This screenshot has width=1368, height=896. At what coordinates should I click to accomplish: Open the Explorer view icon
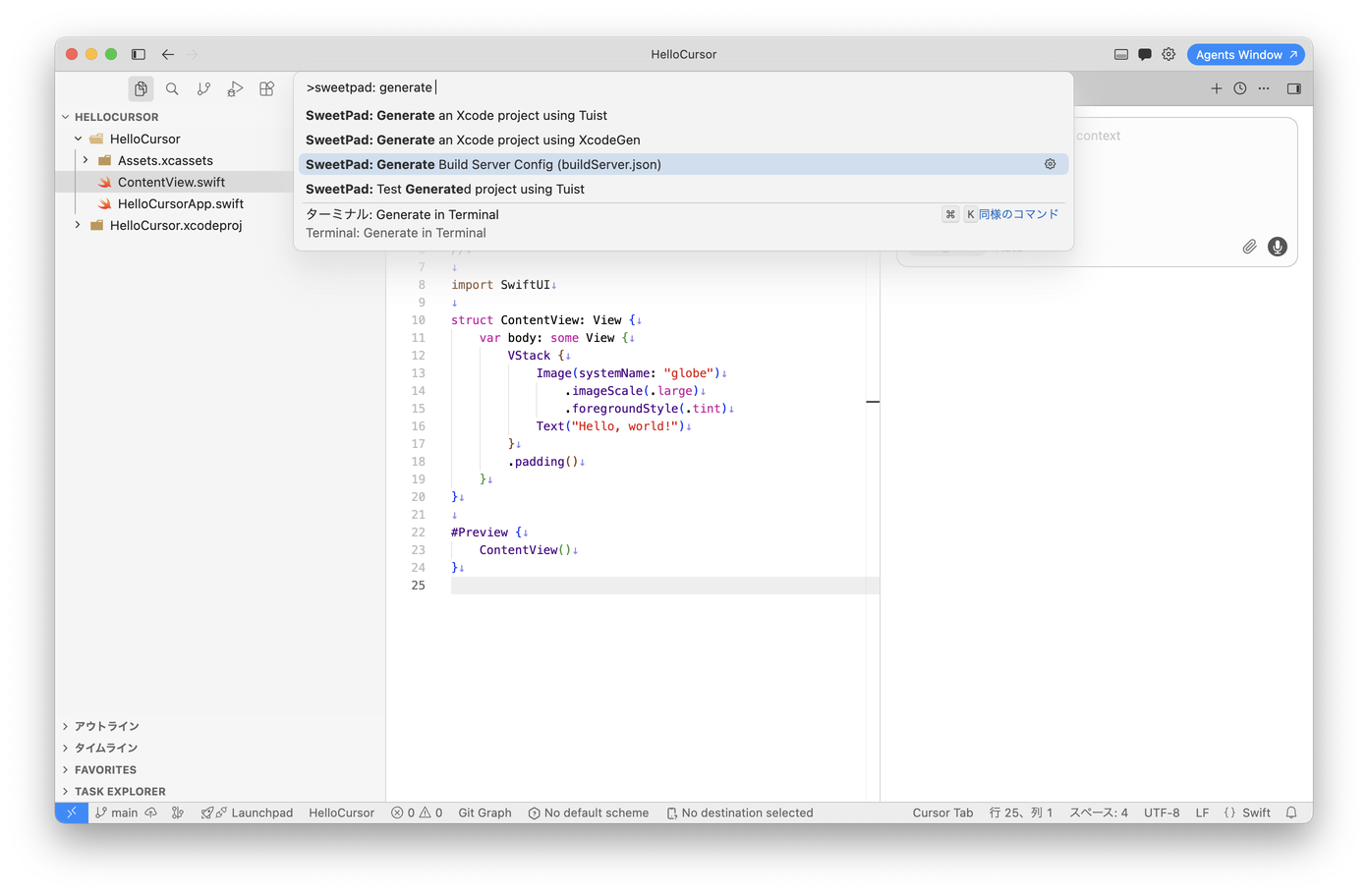(142, 89)
